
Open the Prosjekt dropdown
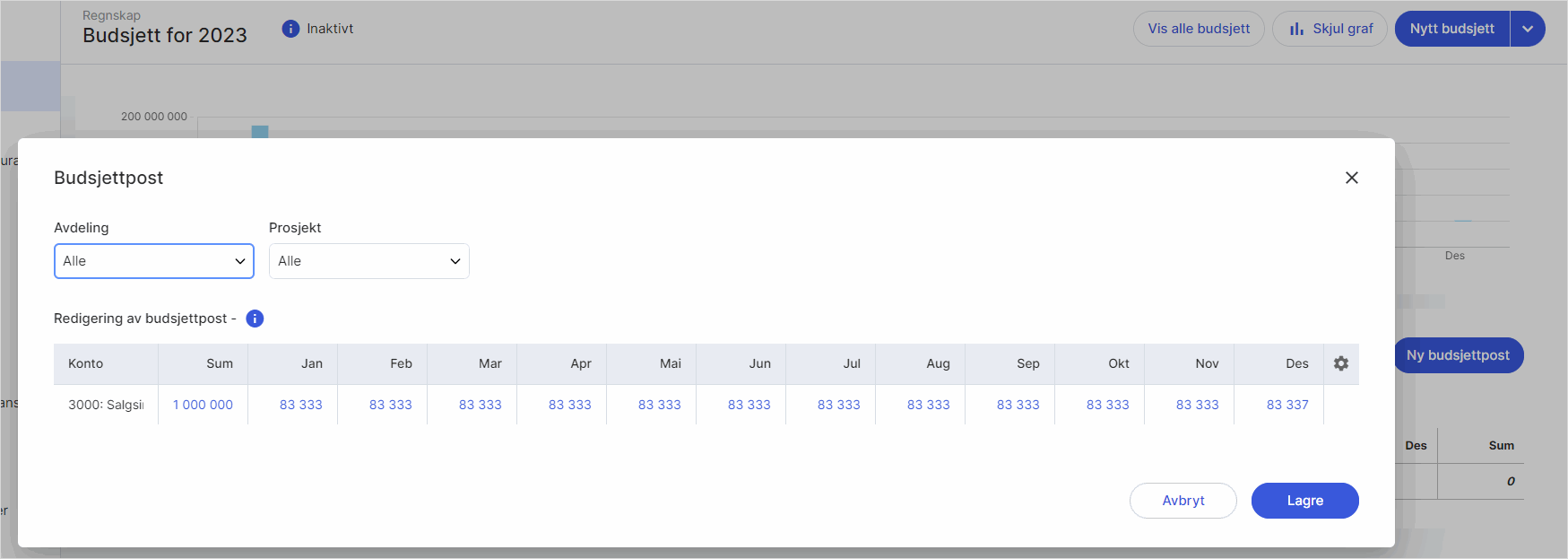(368, 261)
